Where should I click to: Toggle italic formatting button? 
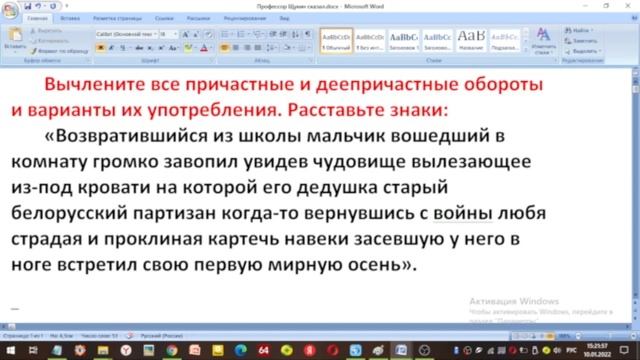(111, 48)
